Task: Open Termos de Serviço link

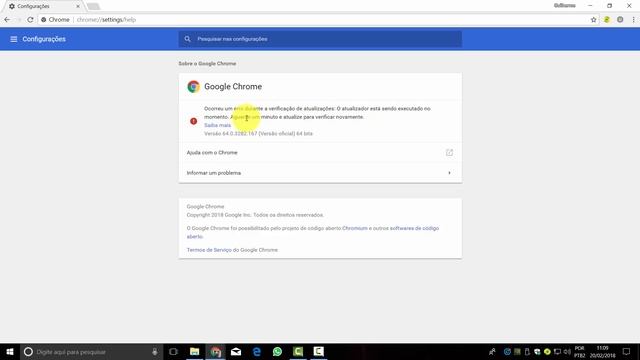Action: [x=209, y=250]
